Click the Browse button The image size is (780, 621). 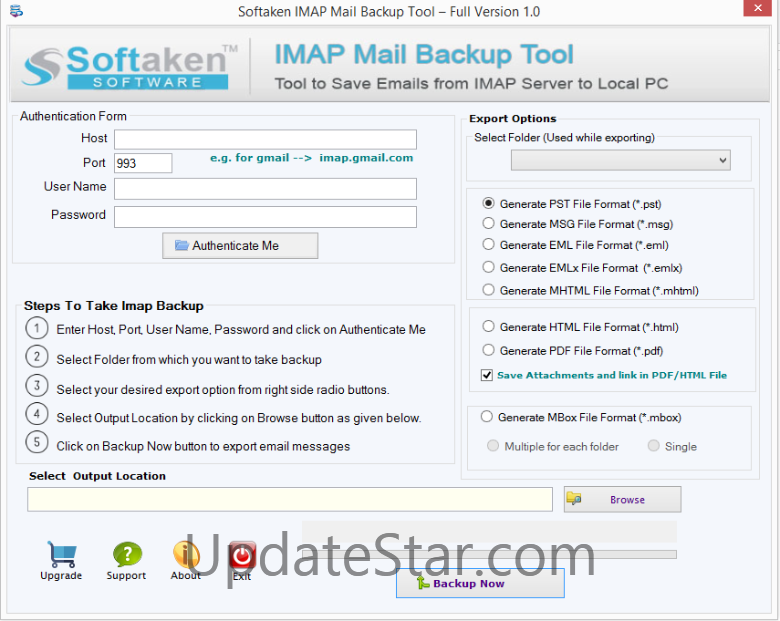click(x=622, y=500)
